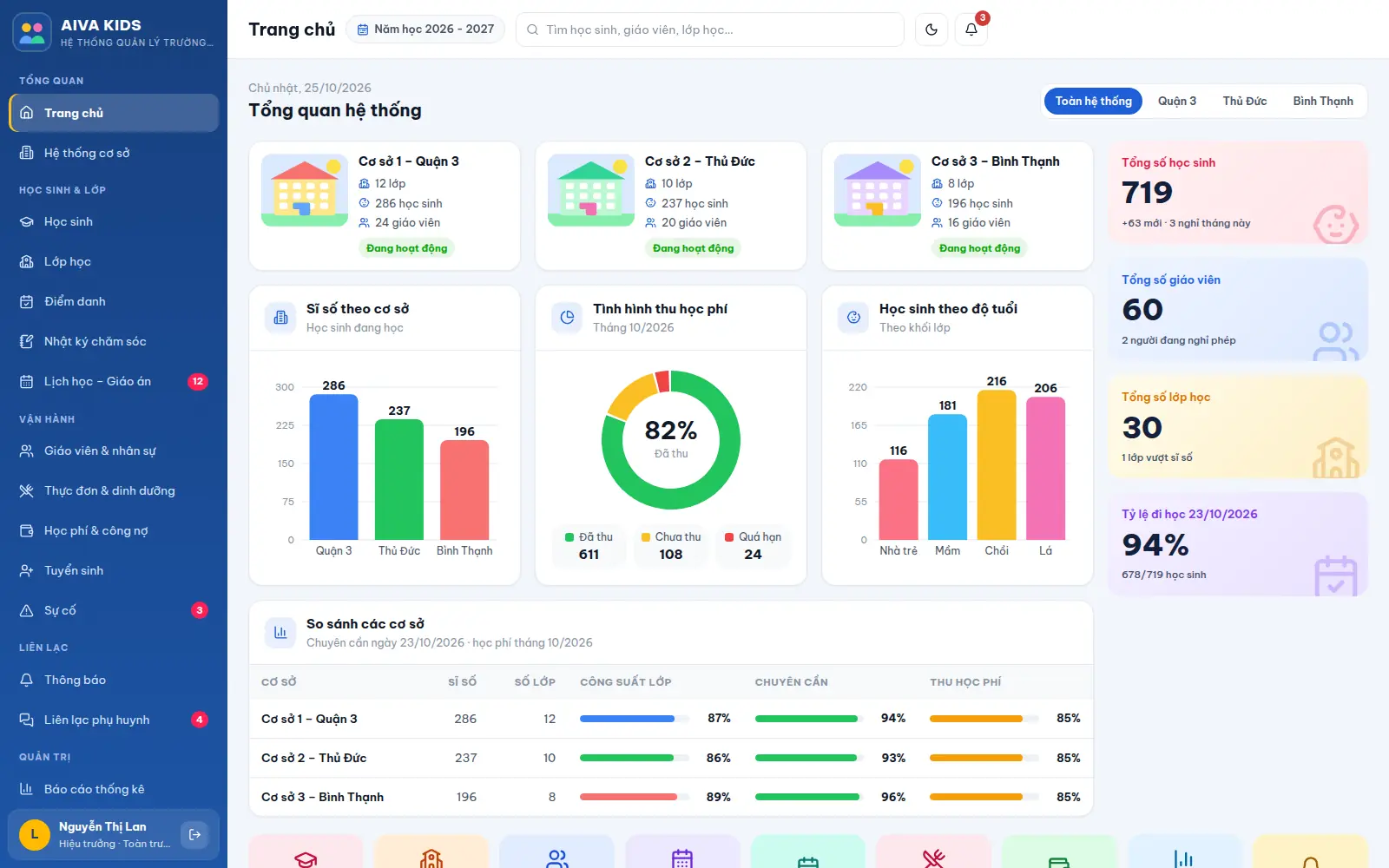Click the logout icon beside Nguyễn Thị Lan

click(x=195, y=835)
